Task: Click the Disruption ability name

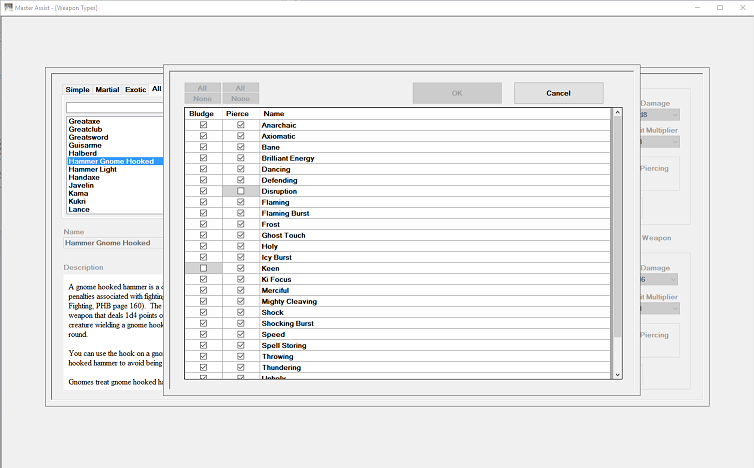Action: (279, 191)
